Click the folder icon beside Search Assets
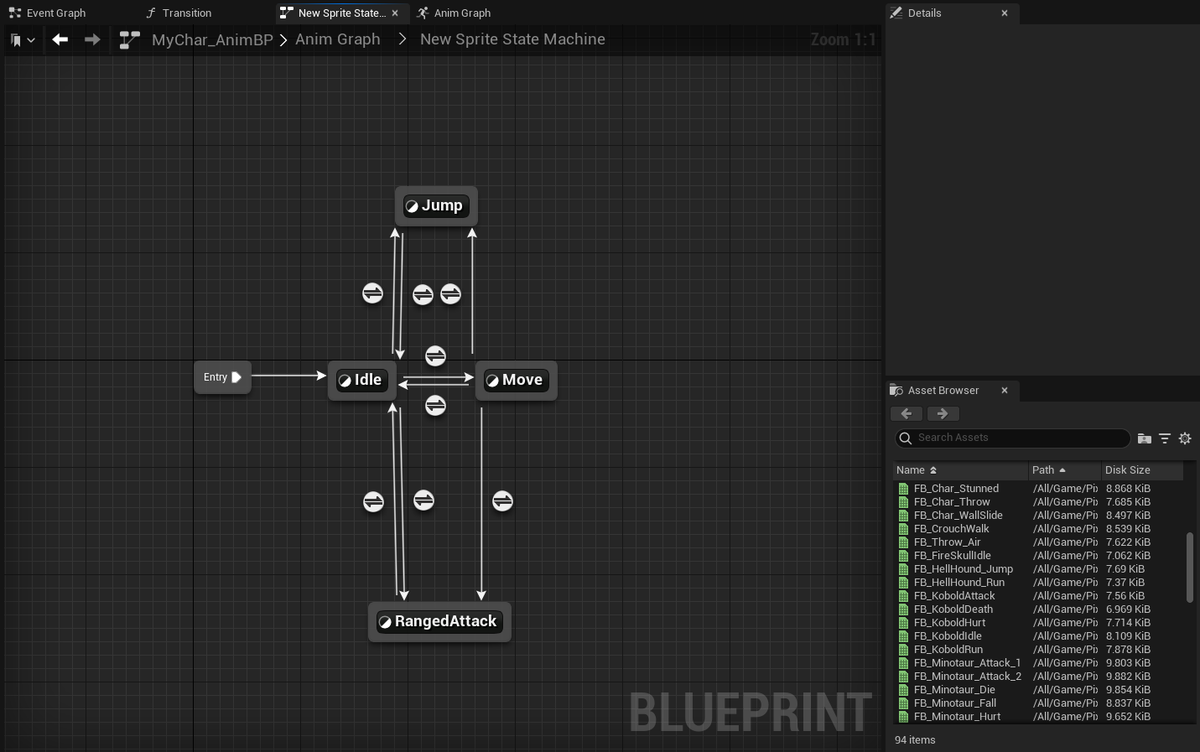The width and height of the screenshot is (1200, 752). click(1144, 438)
